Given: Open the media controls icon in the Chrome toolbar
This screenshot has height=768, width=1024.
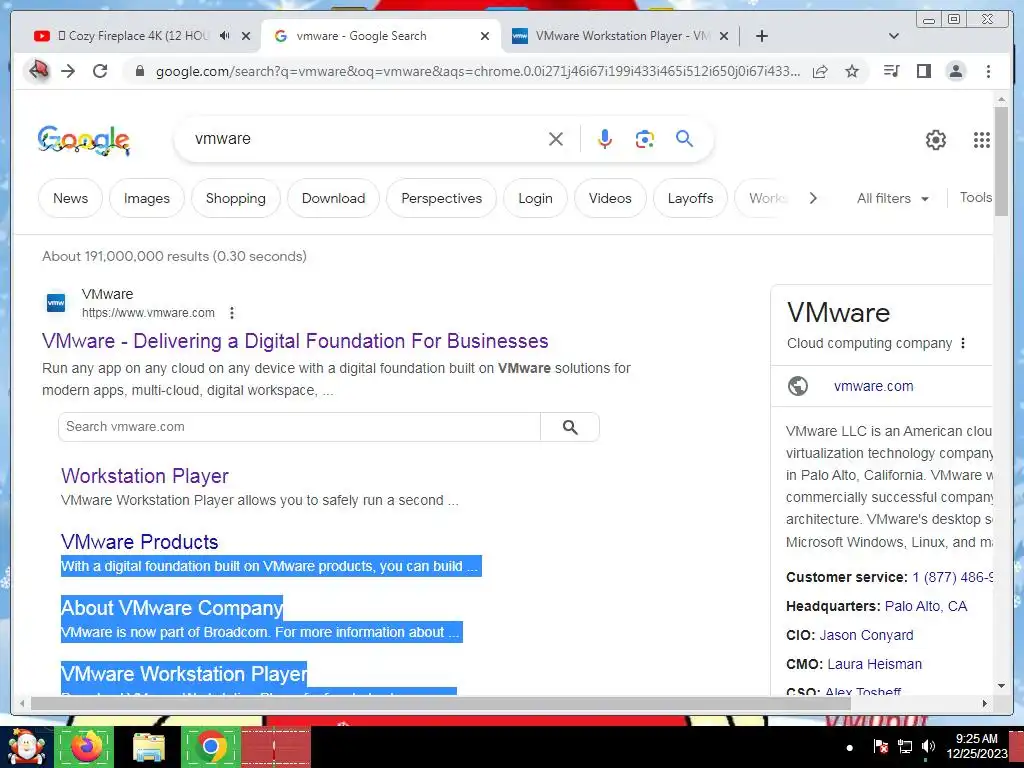Looking at the screenshot, I should [891, 71].
